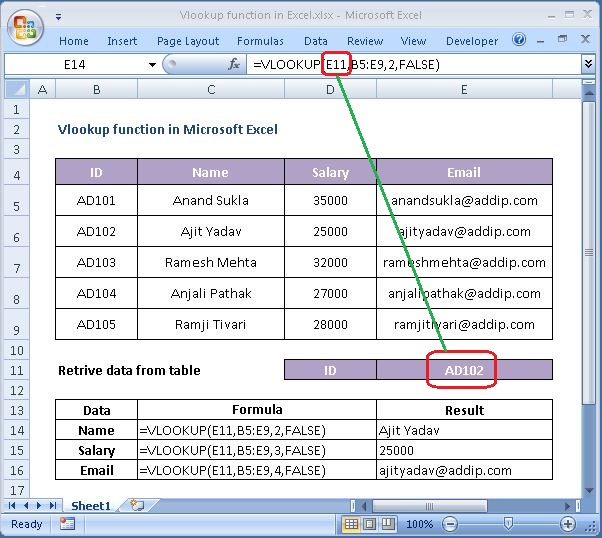The height and width of the screenshot is (538, 602).
Task: Switch to Normal view
Action: coord(351,524)
